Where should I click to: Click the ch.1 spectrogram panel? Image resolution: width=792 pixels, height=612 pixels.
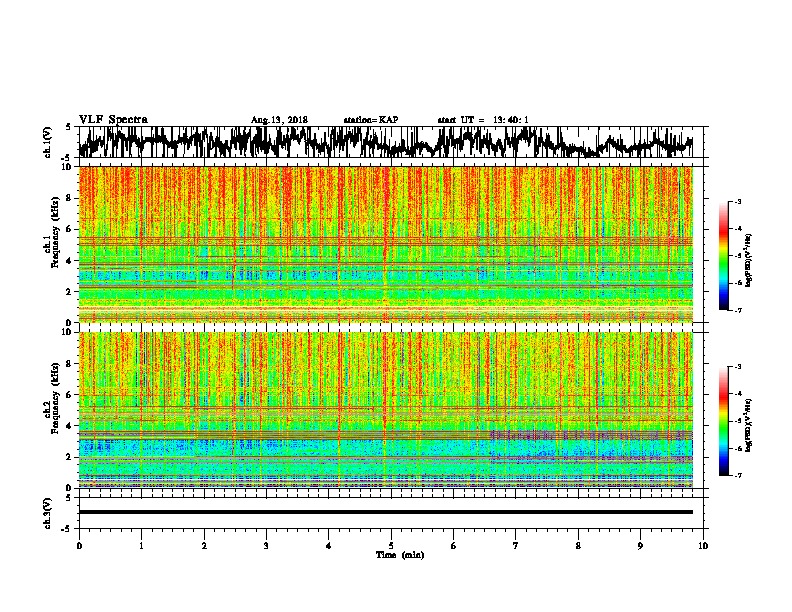[x=386, y=244]
